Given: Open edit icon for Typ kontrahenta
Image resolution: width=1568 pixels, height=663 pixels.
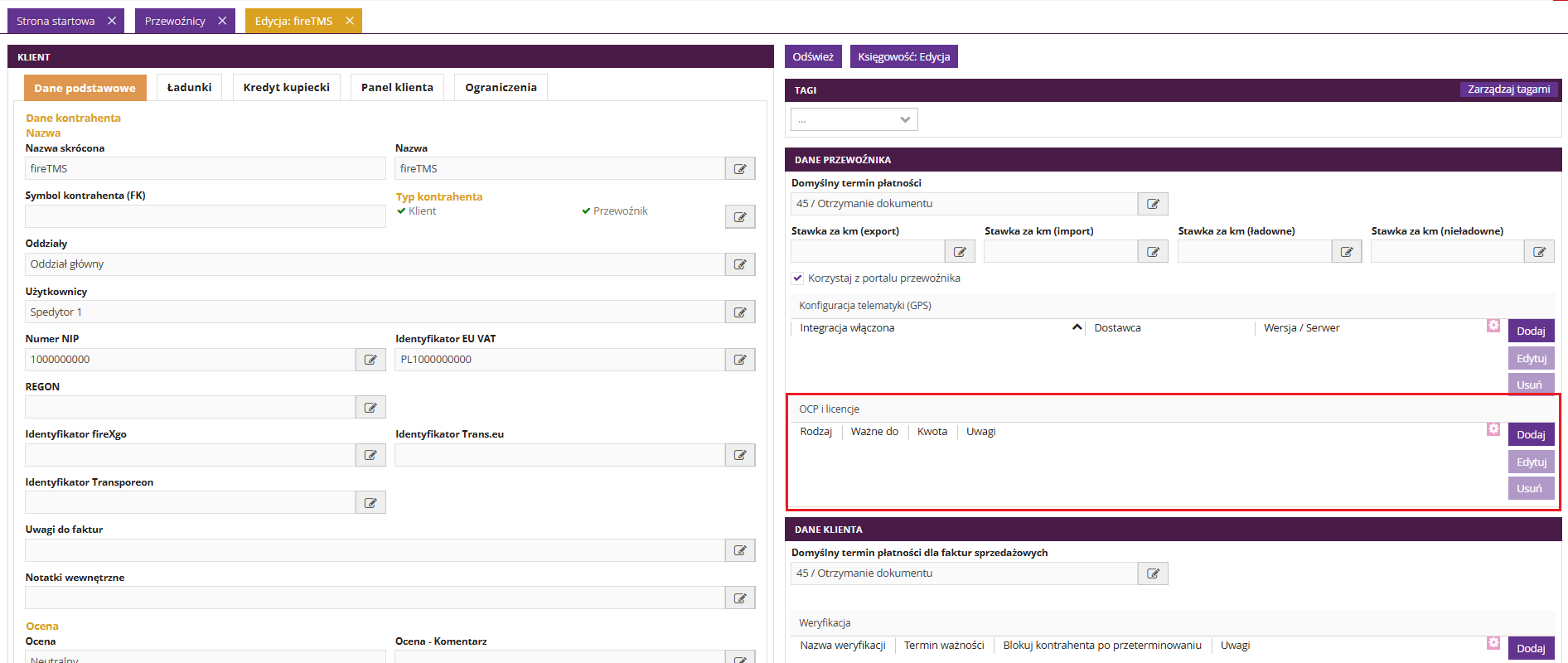Looking at the screenshot, I should pos(740,216).
